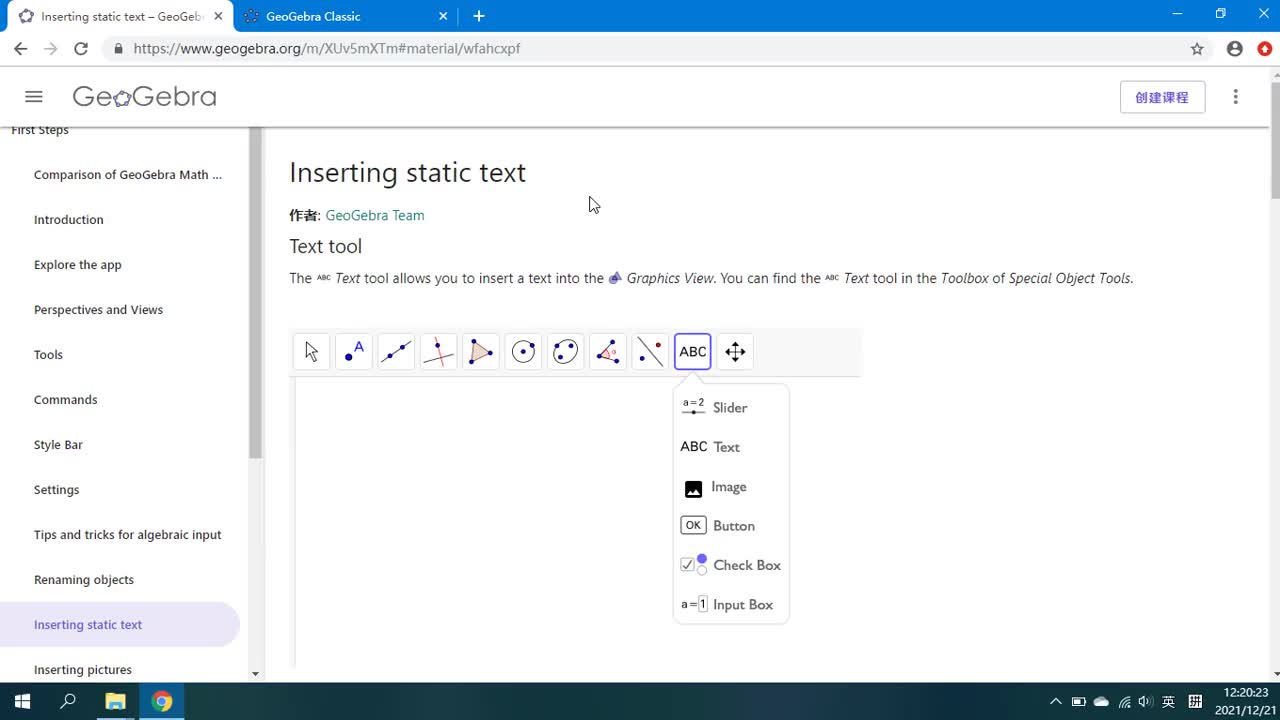Click the sidebar scrollbar down arrow
Viewport: 1280px width, 720px height.
(x=255, y=674)
